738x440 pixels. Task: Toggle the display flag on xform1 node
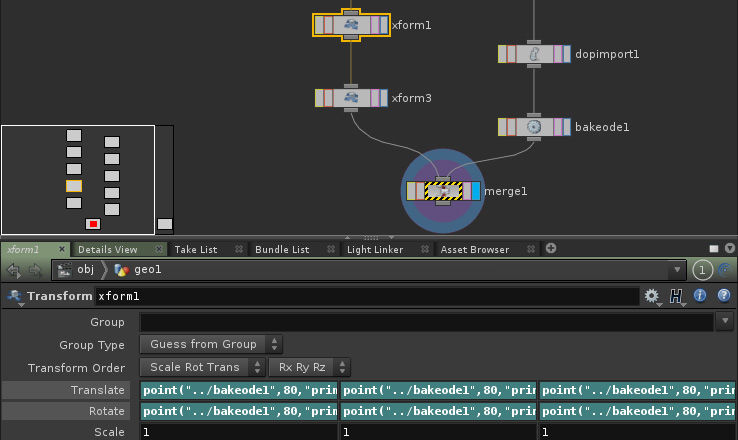click(x=382, y=25)
